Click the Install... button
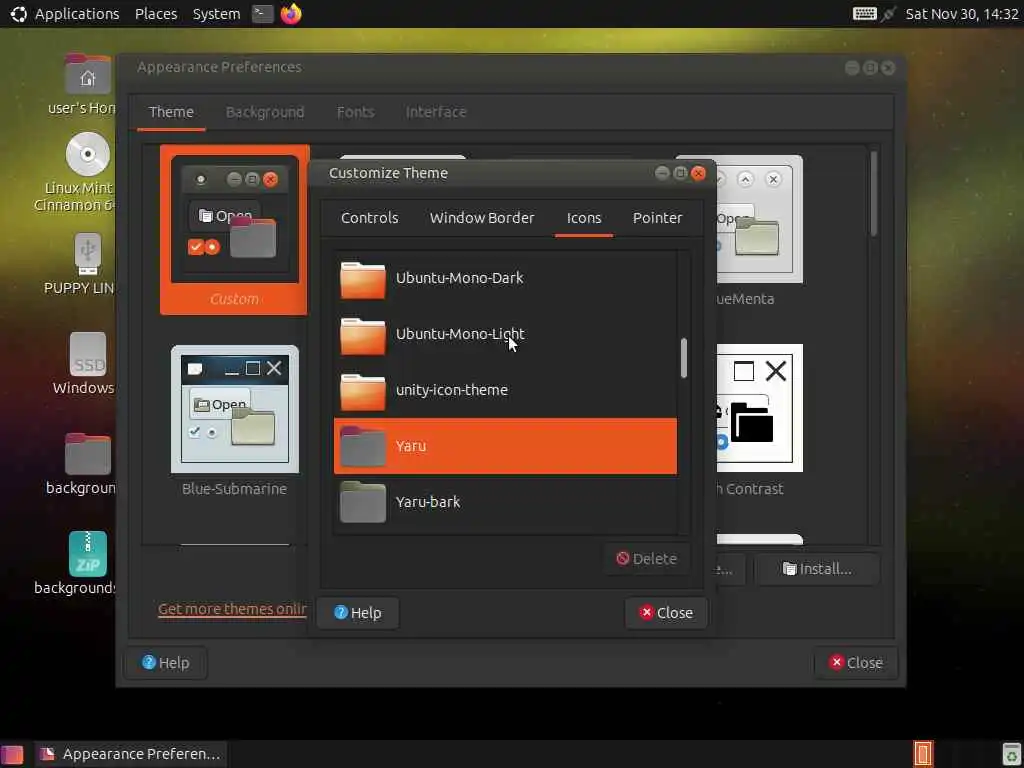The width and height of the screenshot is (1024, 768). click(x=816, y=569)
